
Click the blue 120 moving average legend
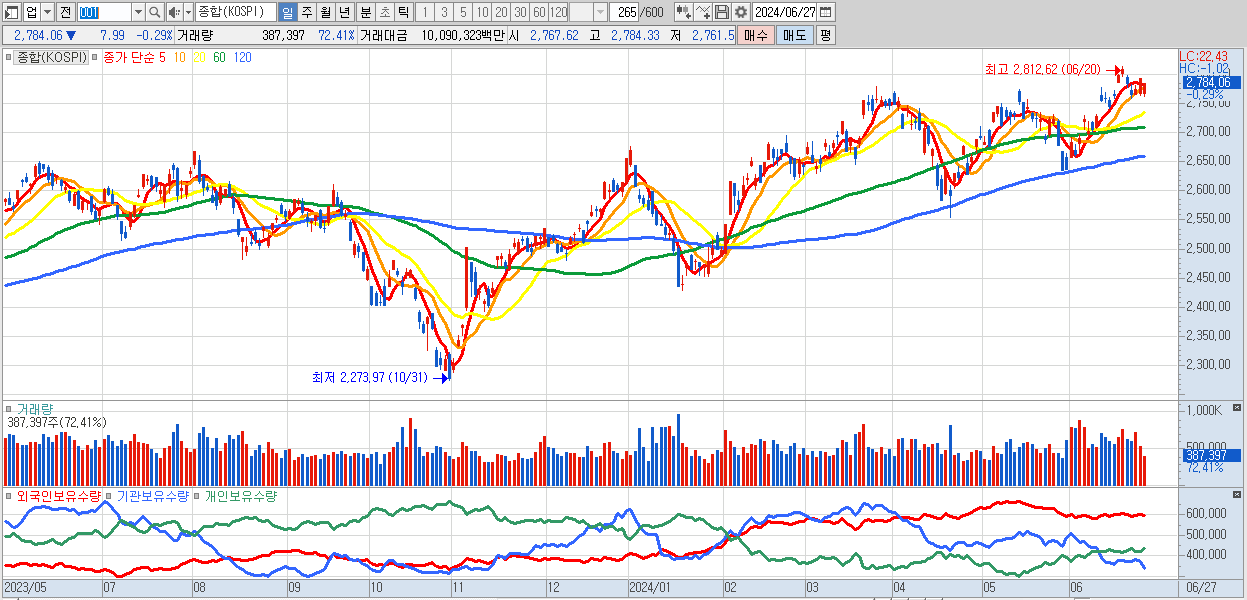click(242, 58)
